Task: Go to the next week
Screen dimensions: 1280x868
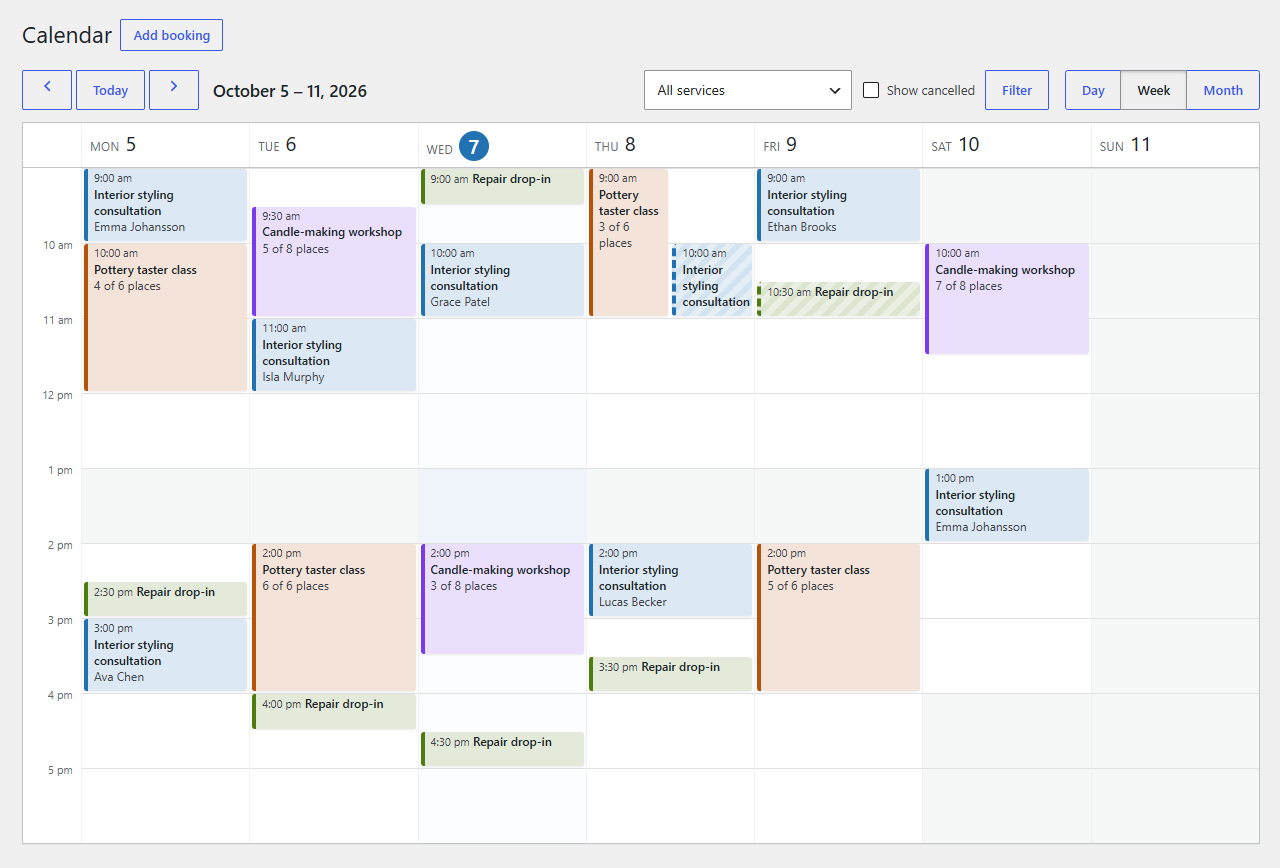Action: [174, 90]
